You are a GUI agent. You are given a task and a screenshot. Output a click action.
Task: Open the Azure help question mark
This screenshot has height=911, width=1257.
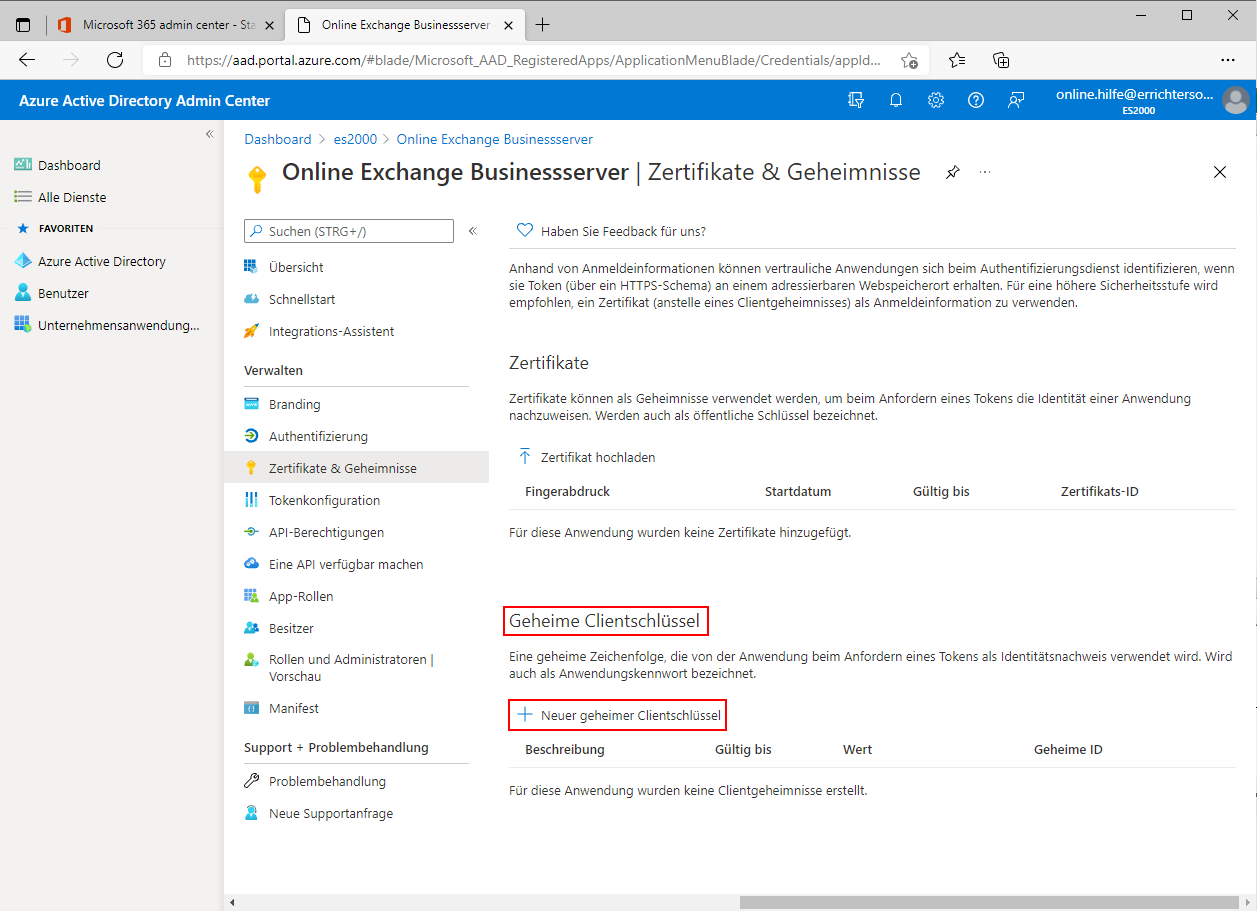(x=976, y=100)
